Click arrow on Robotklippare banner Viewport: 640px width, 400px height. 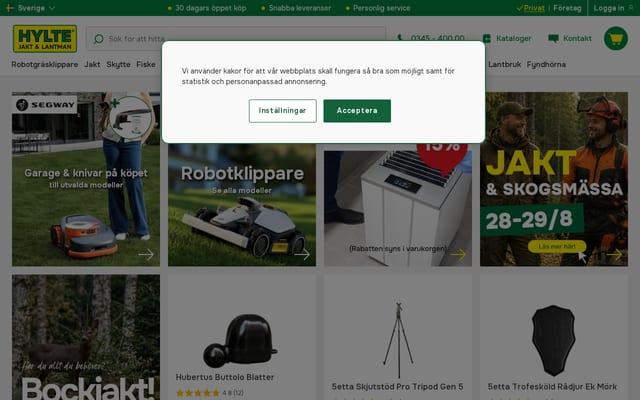click(302, 254)
